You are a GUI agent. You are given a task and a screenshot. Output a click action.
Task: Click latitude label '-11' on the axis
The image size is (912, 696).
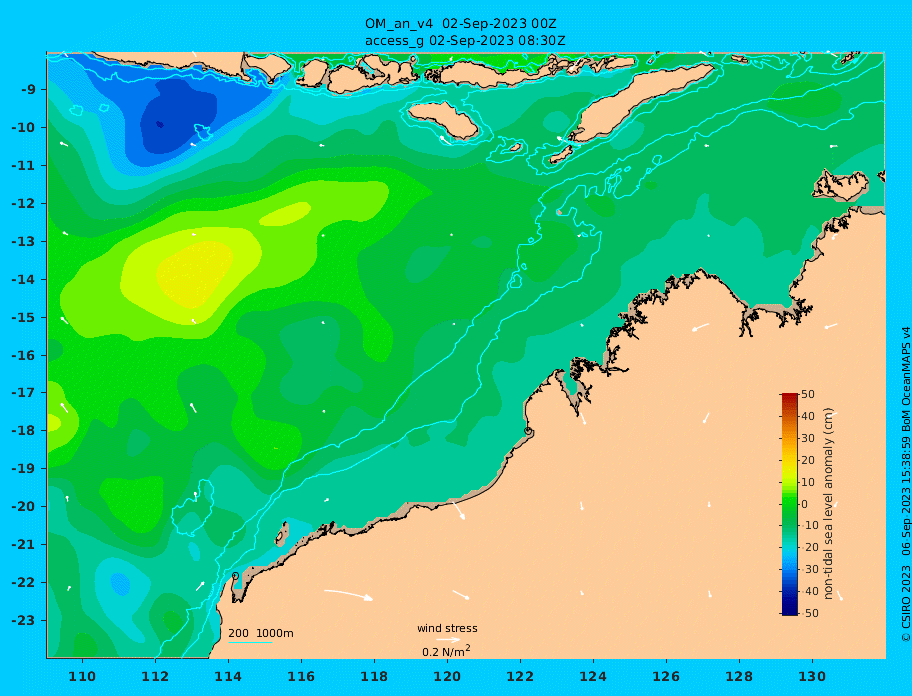(x=25, y=166)
